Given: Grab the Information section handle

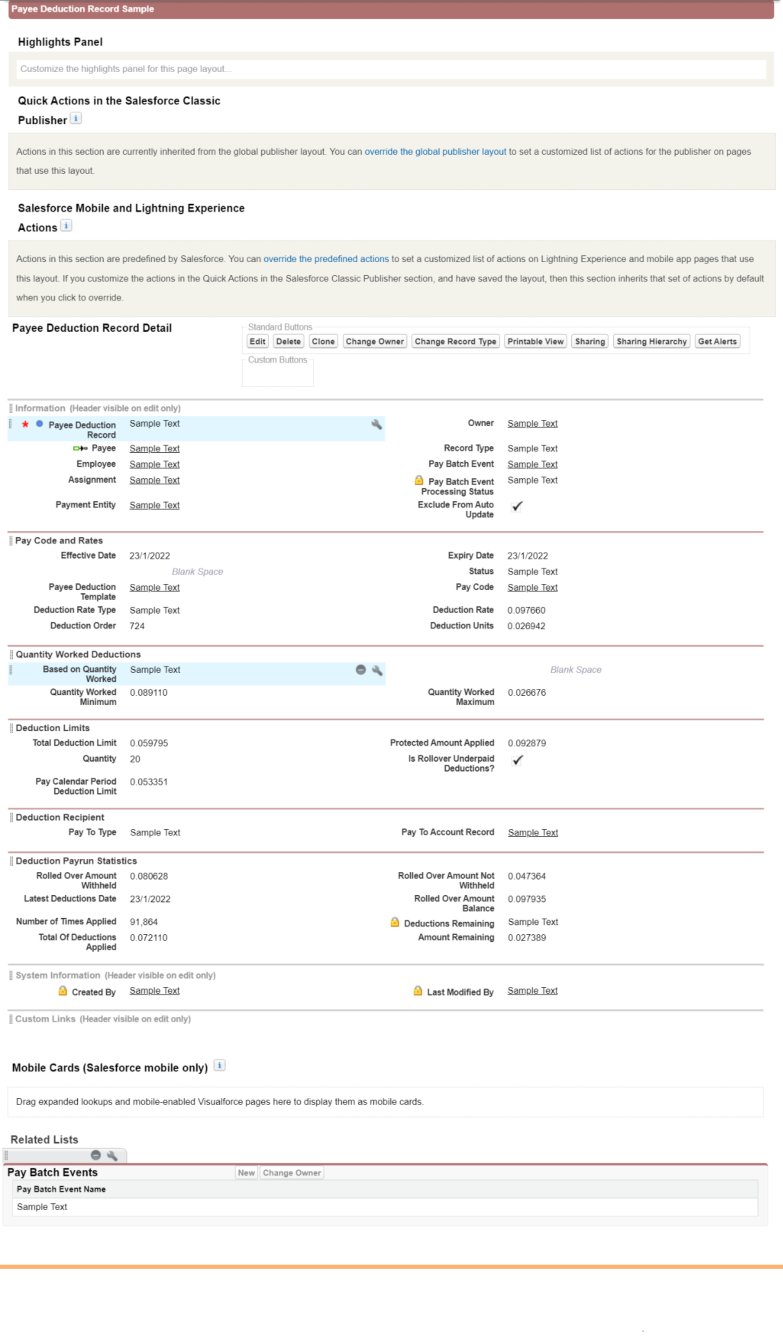Looking at the screenshot, I should coord(11,409).
